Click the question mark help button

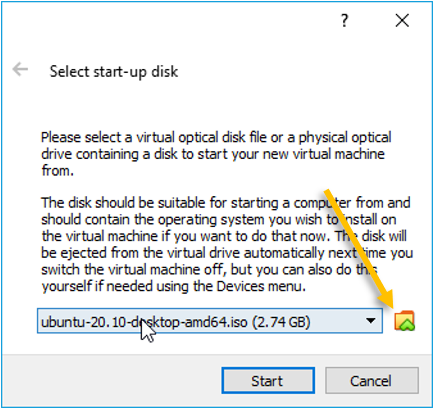click(x=345, y=21)
